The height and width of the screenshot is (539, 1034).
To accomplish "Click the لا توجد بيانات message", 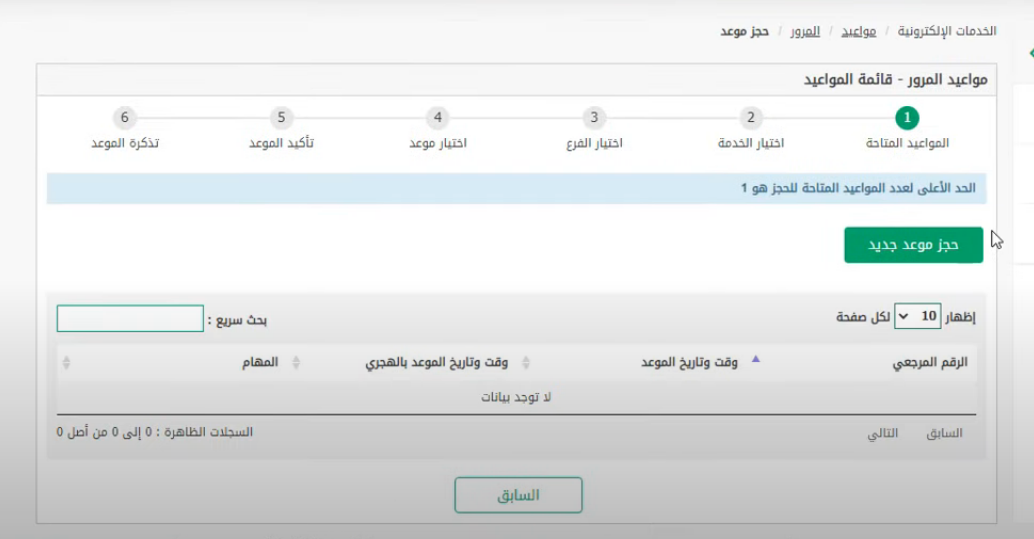I will point(516,397).
